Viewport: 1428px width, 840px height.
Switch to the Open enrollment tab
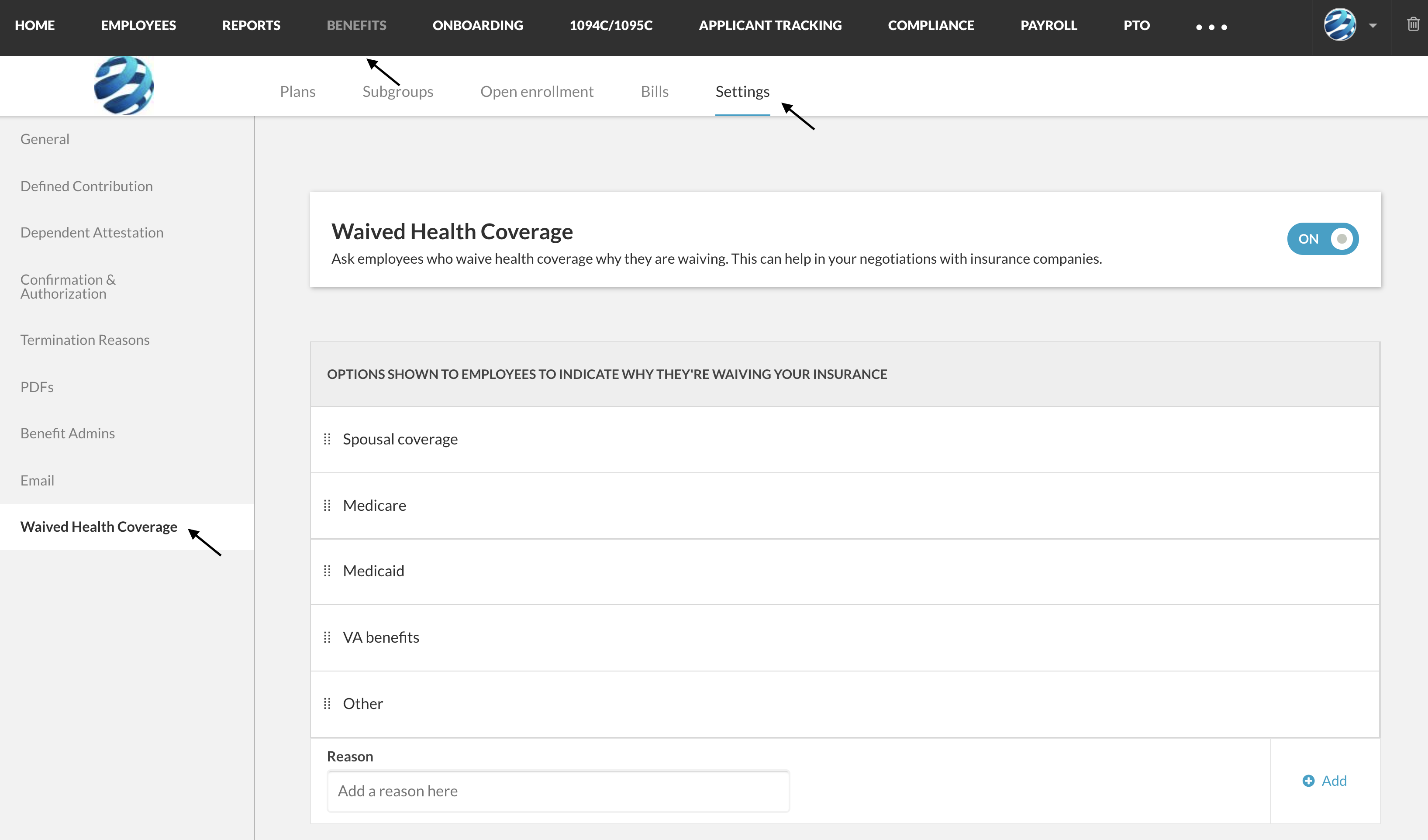click(537, 91)
